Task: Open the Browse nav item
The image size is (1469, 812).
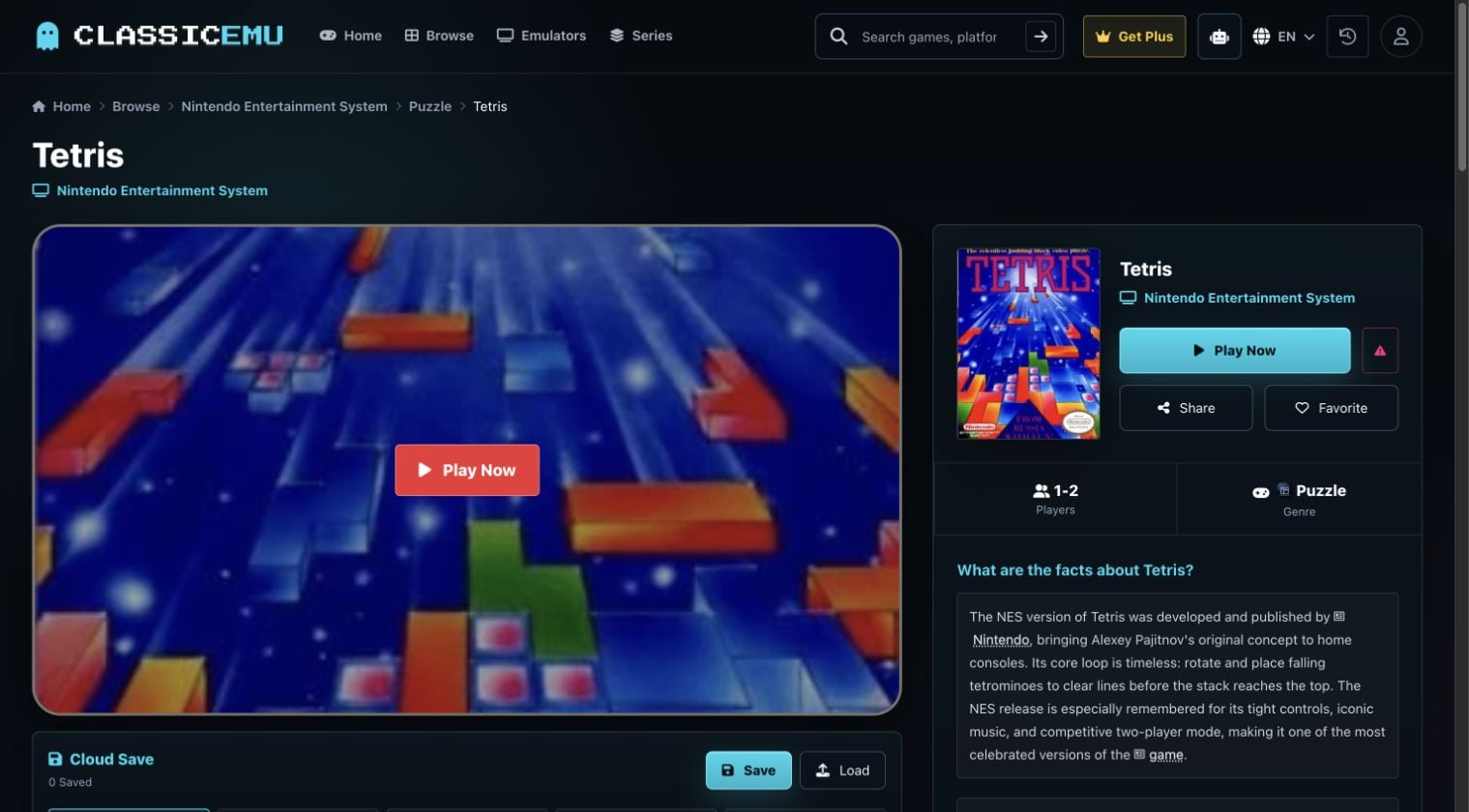Action: point(439,36)
